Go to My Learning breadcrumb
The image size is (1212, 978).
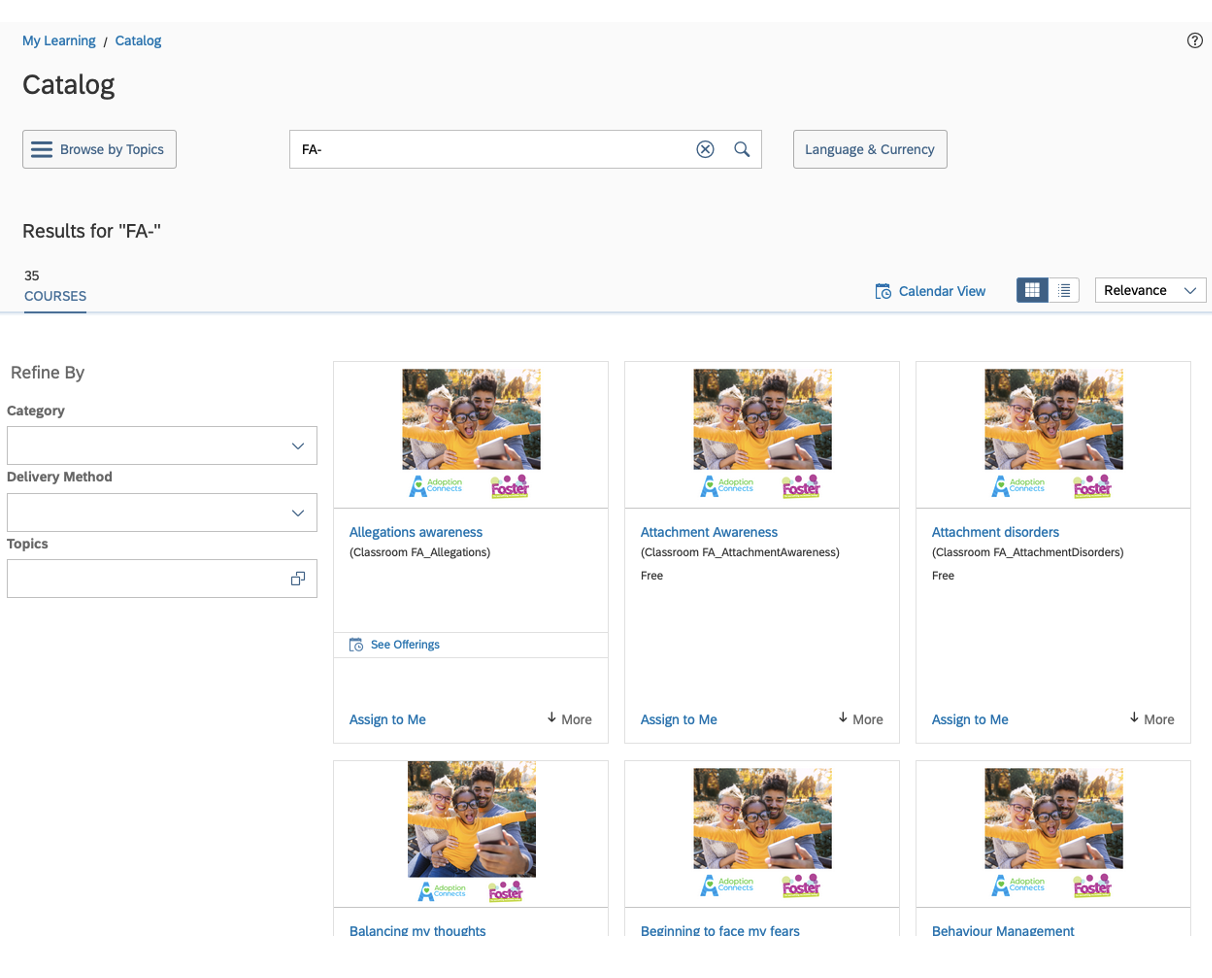click(59, 41)
